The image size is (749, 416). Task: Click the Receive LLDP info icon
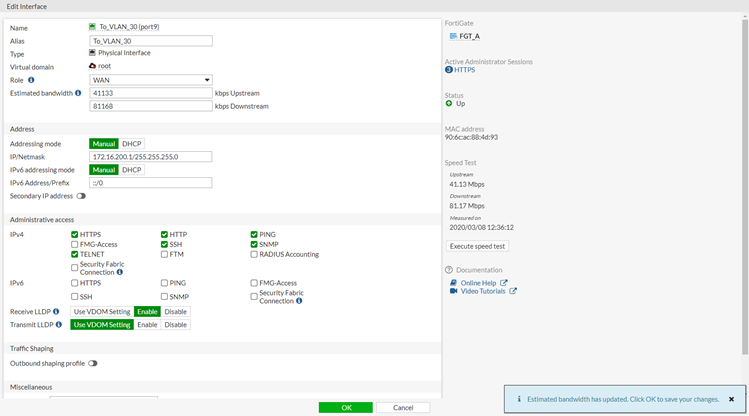click(56, 312)
